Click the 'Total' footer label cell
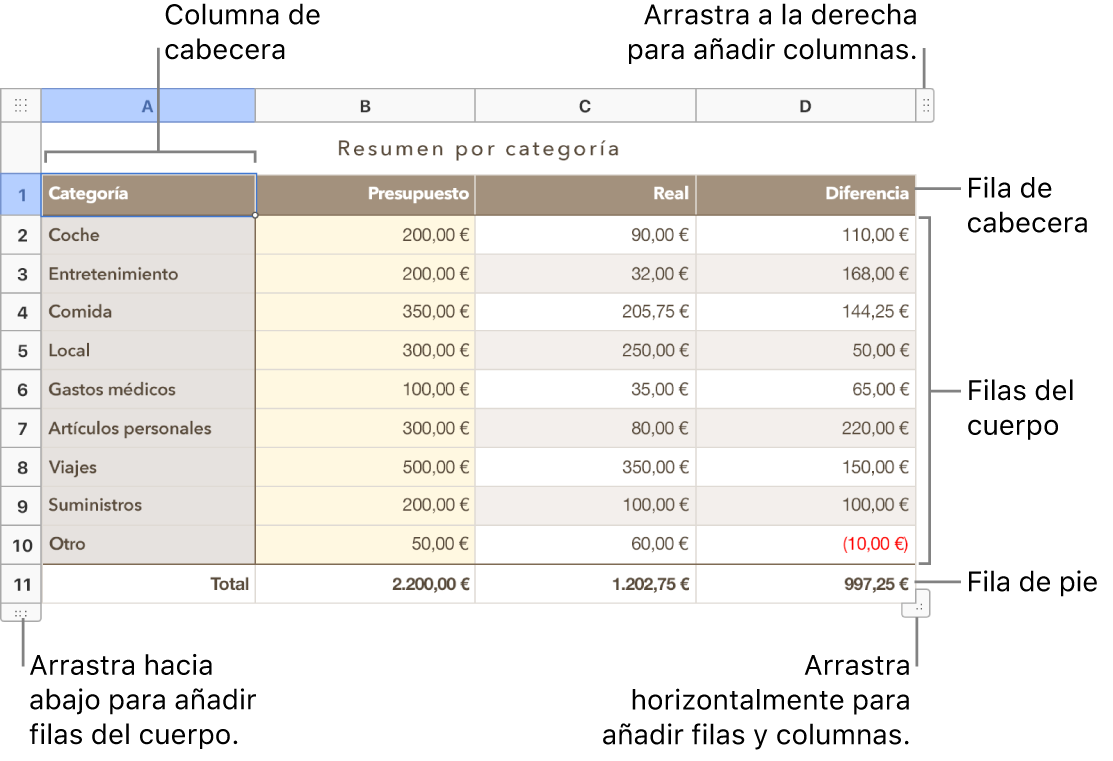 (x=148, y=584)
